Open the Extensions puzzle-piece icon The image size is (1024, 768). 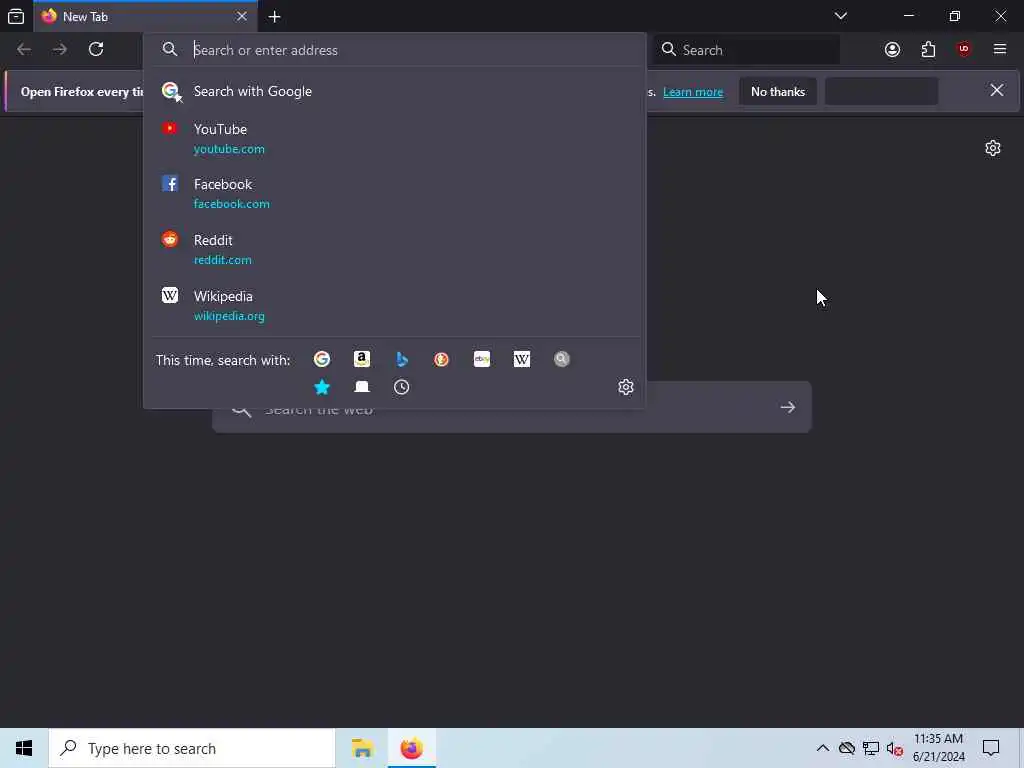(x=928, y=50)
